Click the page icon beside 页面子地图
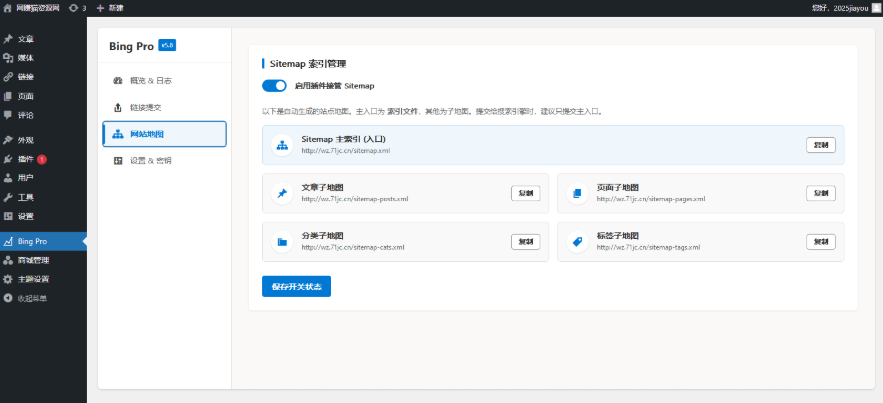The width and height of the screenshot is (883, 403). [576, 193]
